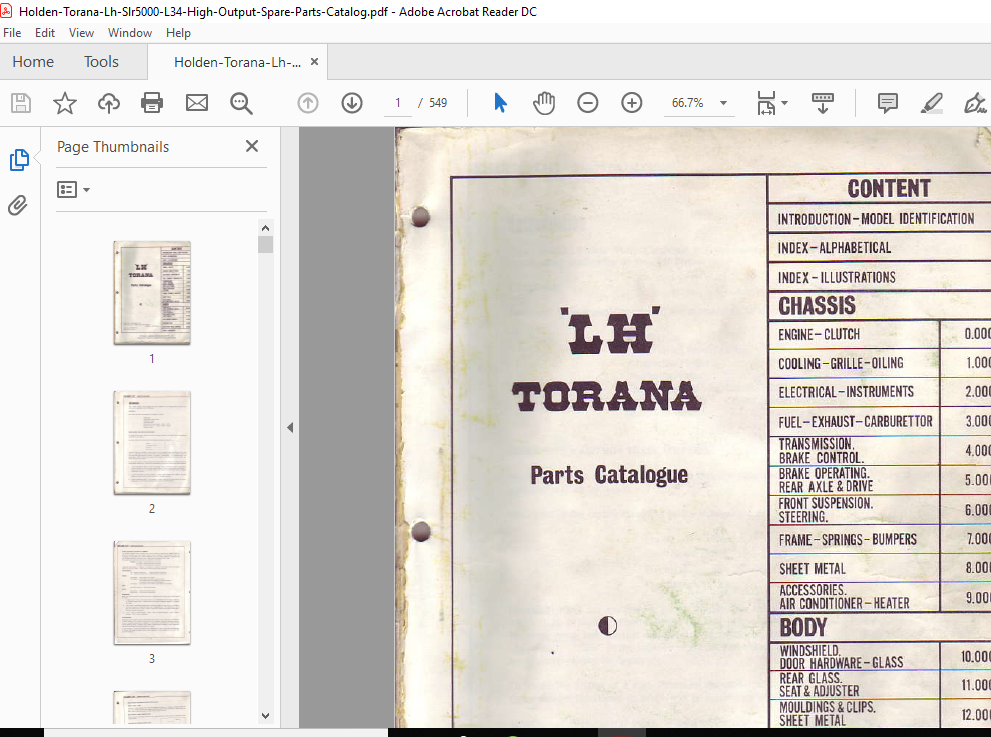The width and height of the screenshot is (991, 737).
Task: Open thumbnail panel options dropdown
Action: pyautogui.click(x=73, y=190)
